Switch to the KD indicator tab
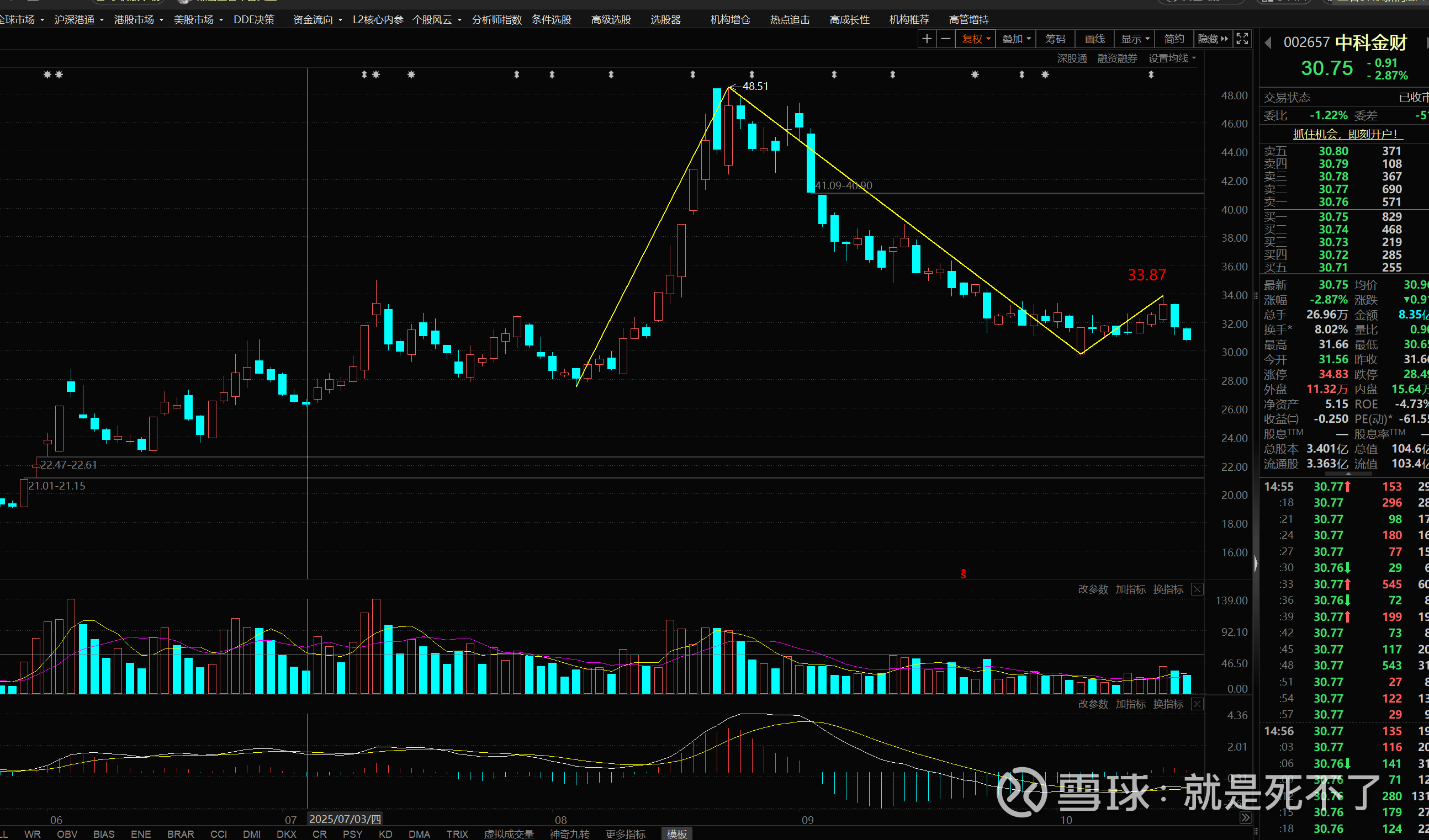The image size is (1429, 840). 385,834
